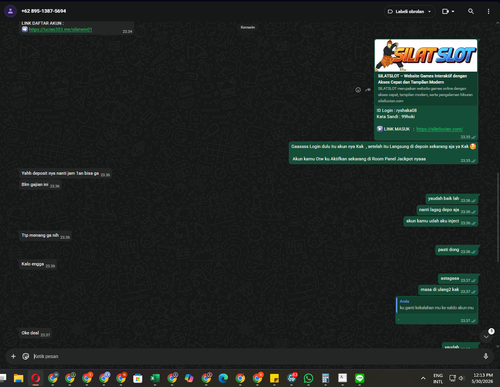The width and height of the screenshot is (500, 387).
Task: Open File Explorer from the taskbar
Action: (x=18, y=378)
